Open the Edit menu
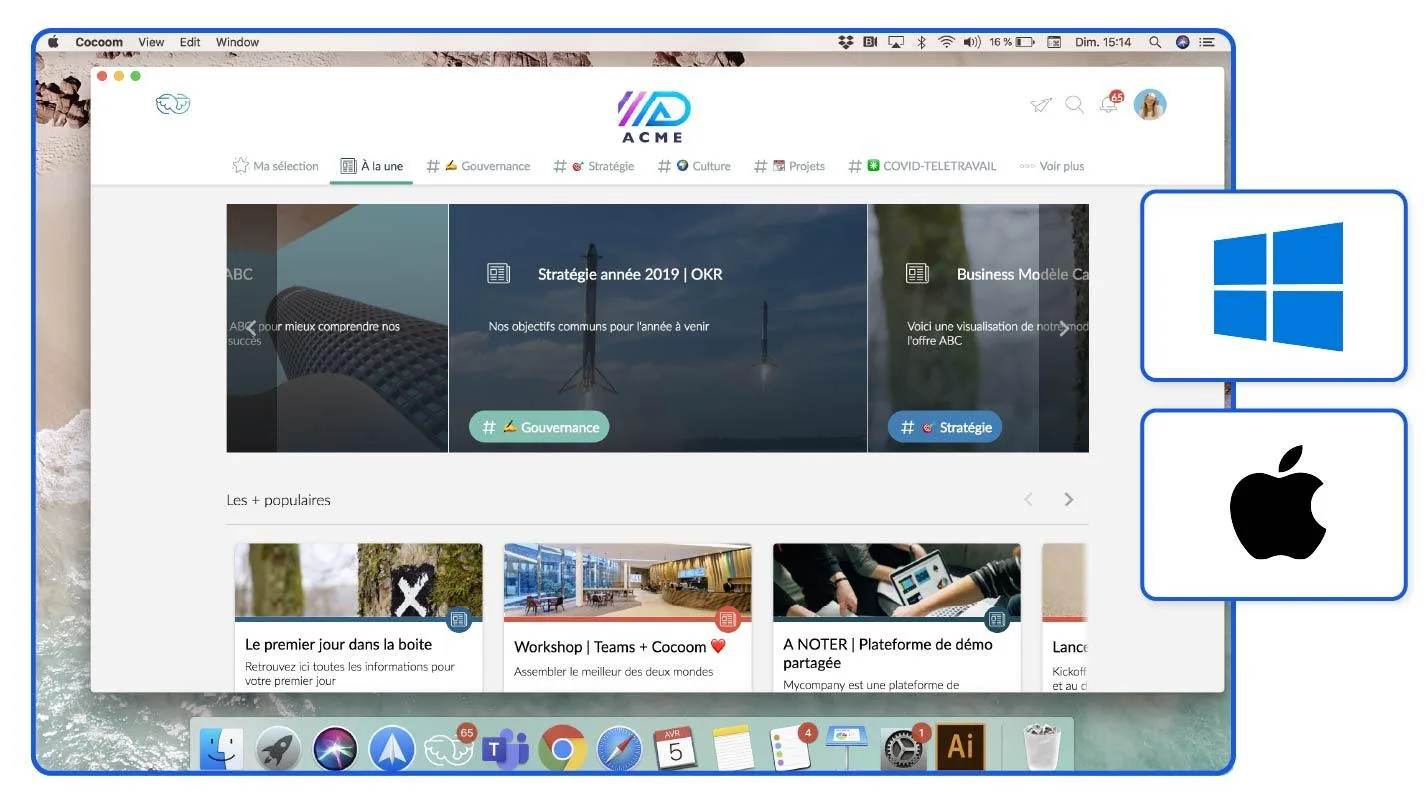Viewport: 1427px width, 807px height. point(190,42)
